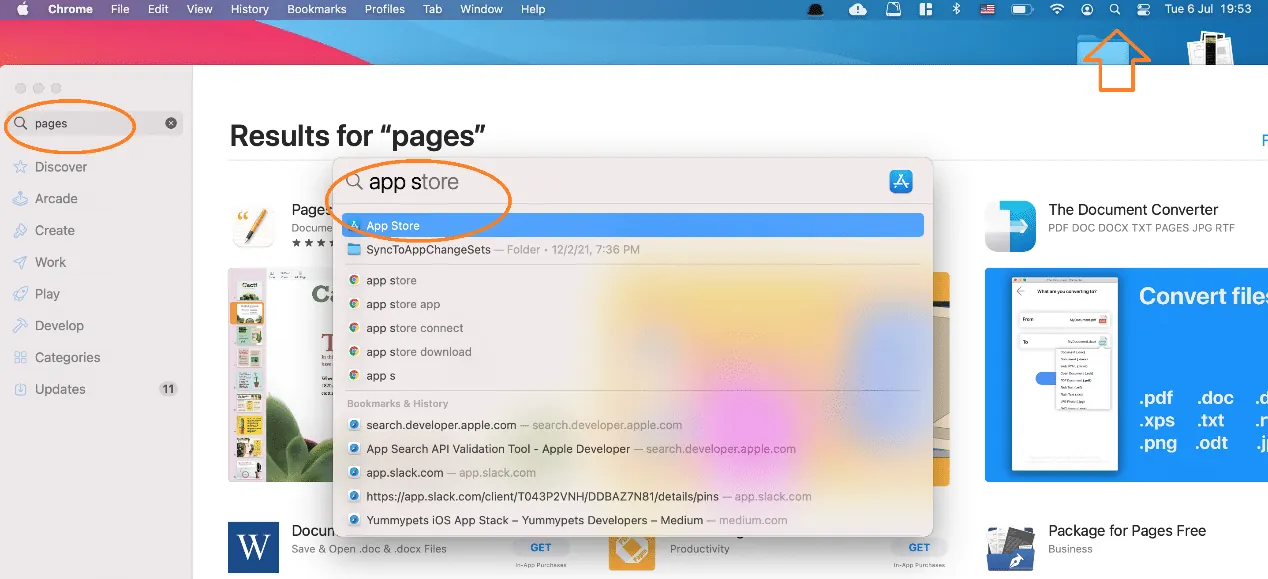Choose the 'app s' suggestion
Viewport: 1268px width, 579px height.
(633, 376)
